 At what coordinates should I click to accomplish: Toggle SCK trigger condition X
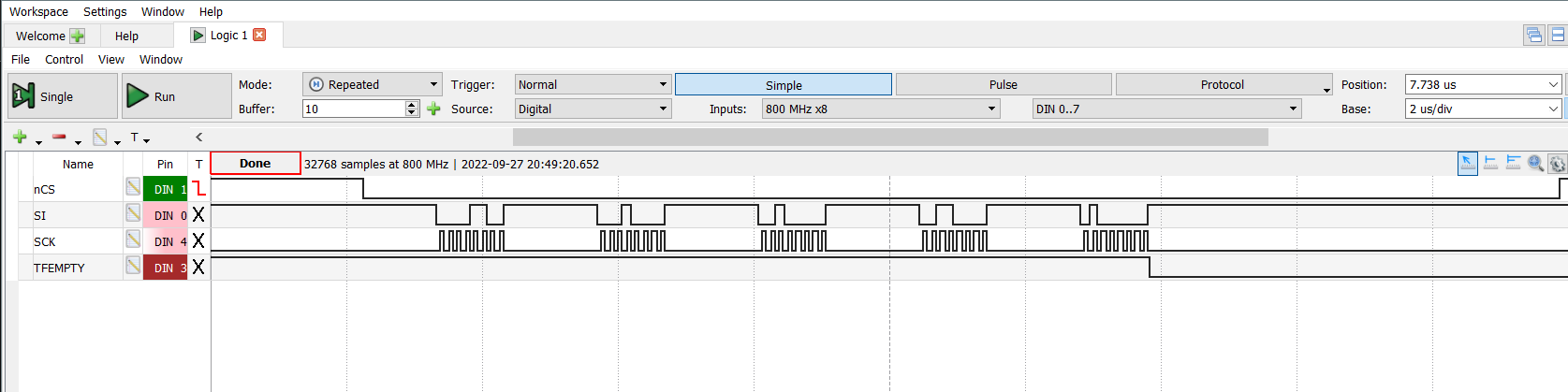click(198, 241)
